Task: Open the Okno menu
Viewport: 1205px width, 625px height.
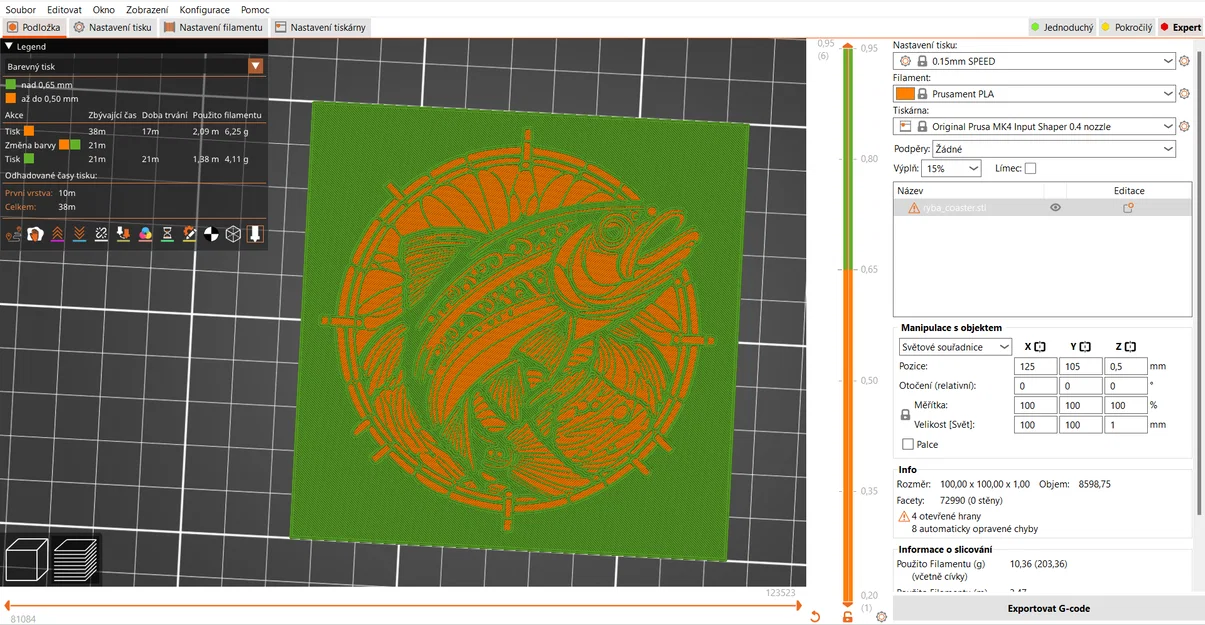Action: point(104,9)
